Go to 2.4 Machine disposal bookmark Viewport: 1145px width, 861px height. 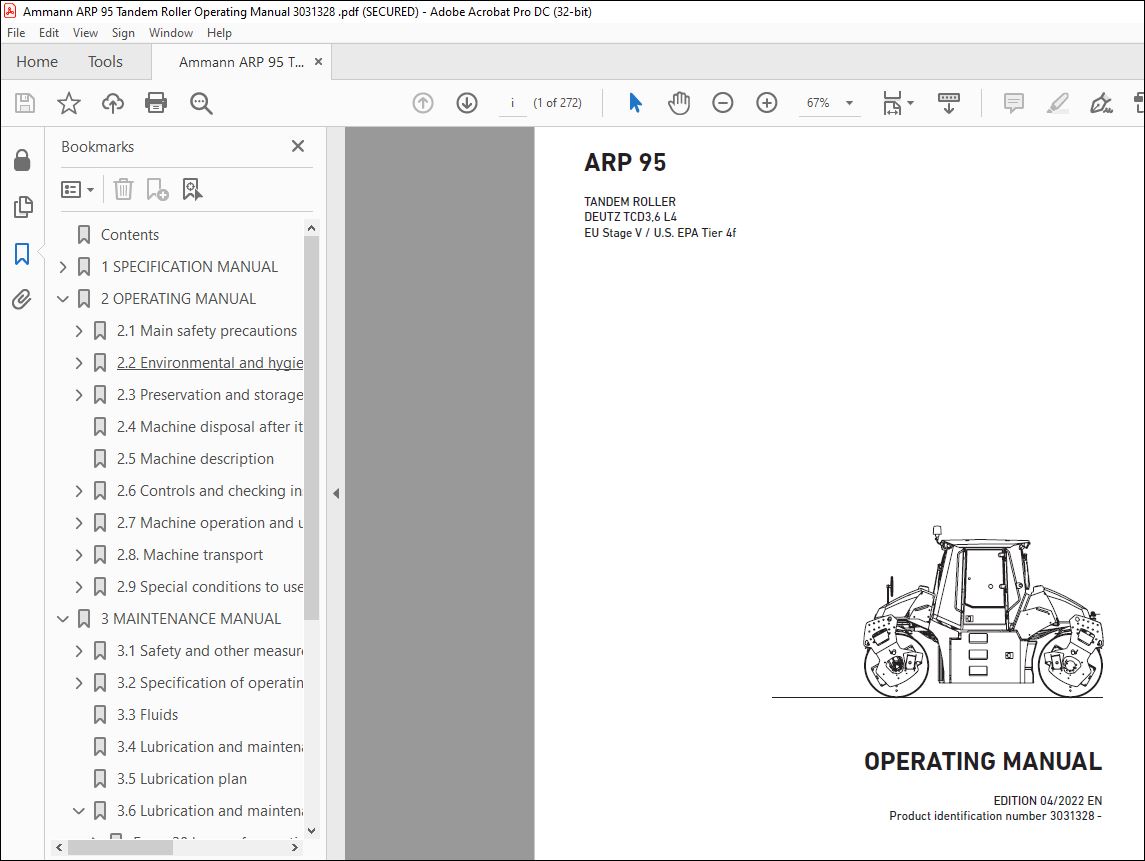(x=210, y=427)
